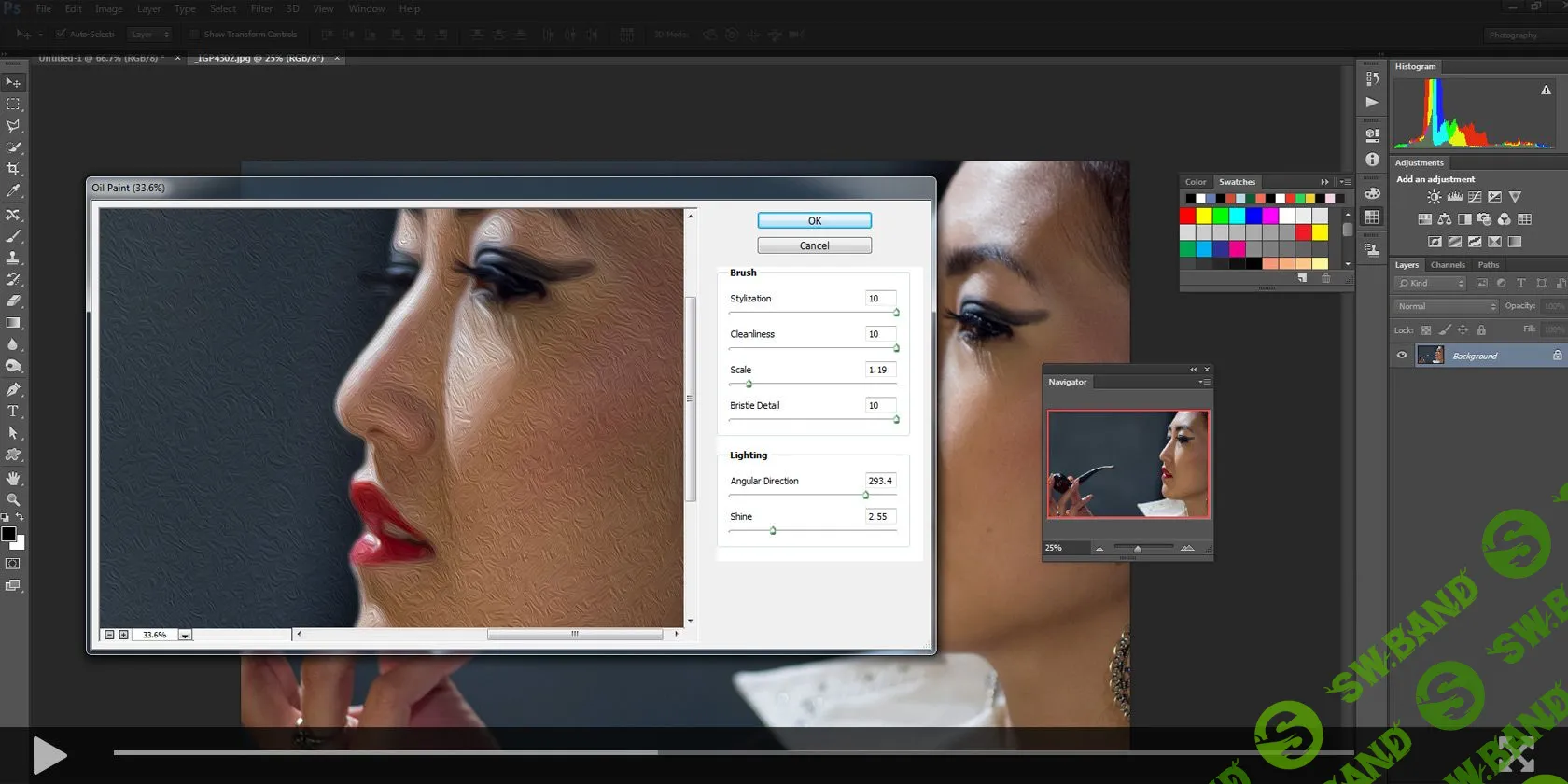Cancel the Oil Paint filter
The image size is (1568, 784).
[814, 245]
